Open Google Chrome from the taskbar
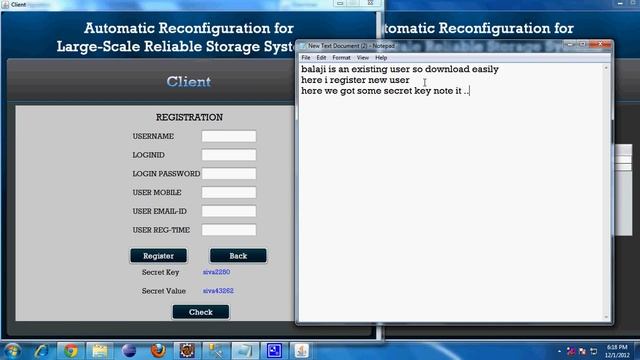The width and height of the screenshot is (640, 360). 71,351
